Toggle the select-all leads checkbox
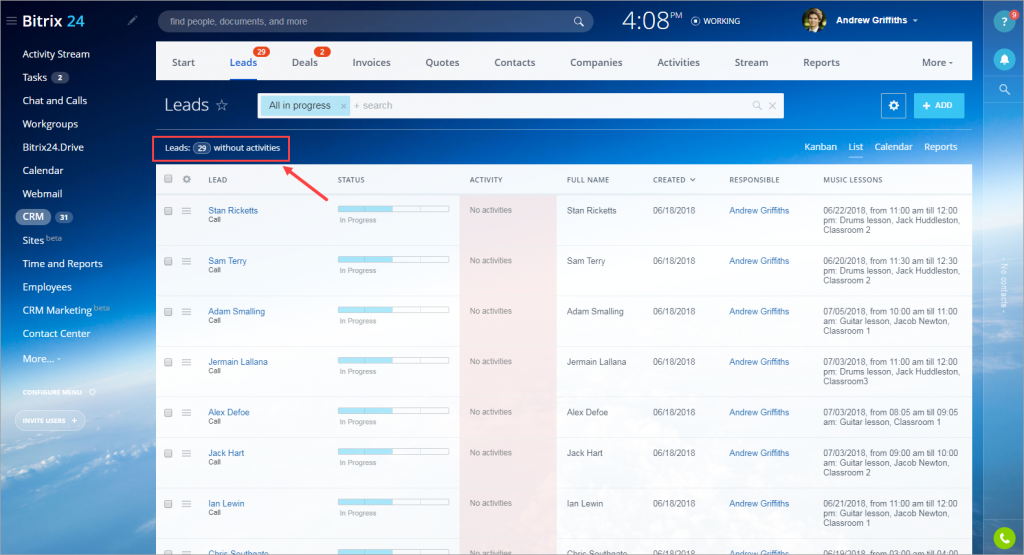The height and width of the screenshot is (555, 1024). click(168, 179)
